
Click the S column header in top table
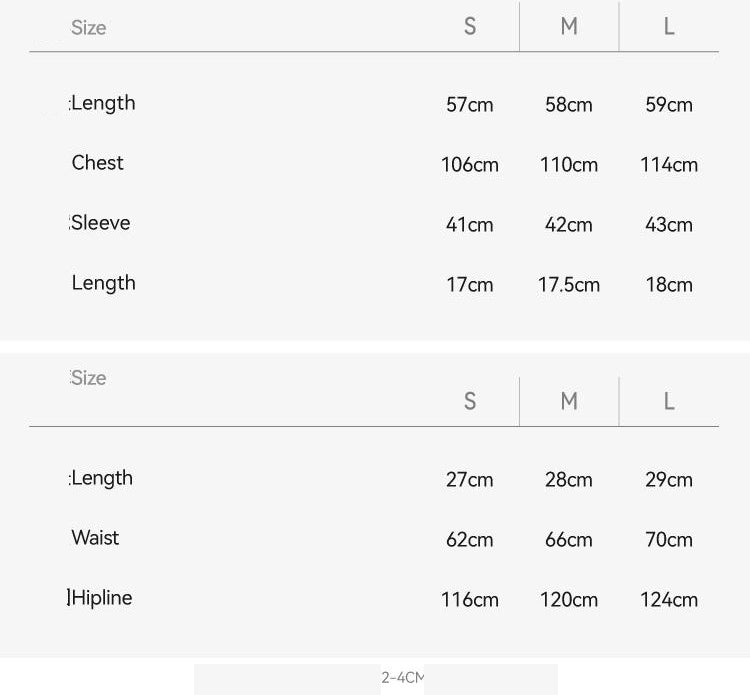tap(470, 26)
